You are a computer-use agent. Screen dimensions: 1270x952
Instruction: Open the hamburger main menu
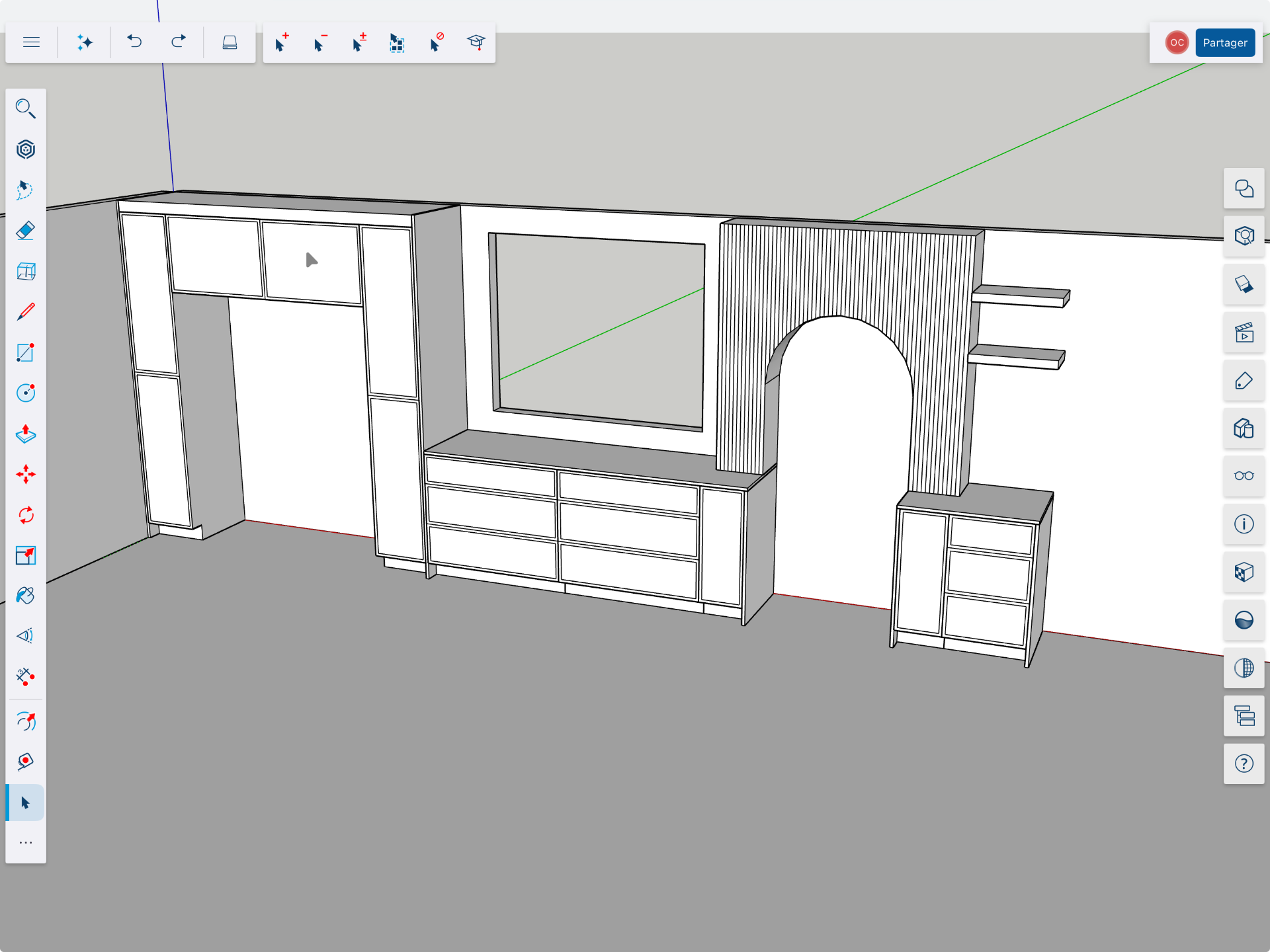tap(31, 42)
